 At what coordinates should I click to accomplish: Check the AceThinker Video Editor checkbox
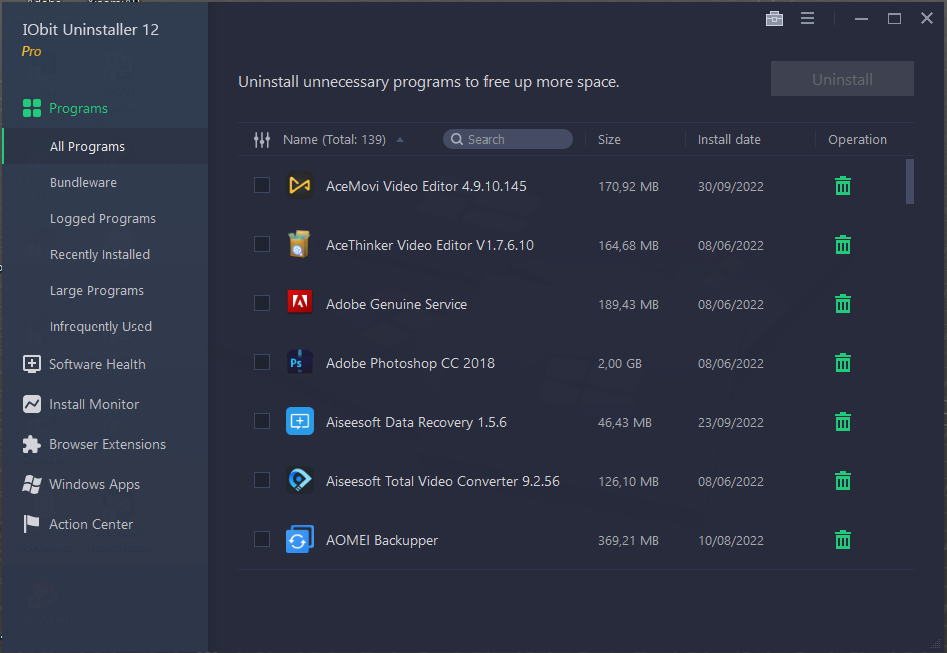262,244
